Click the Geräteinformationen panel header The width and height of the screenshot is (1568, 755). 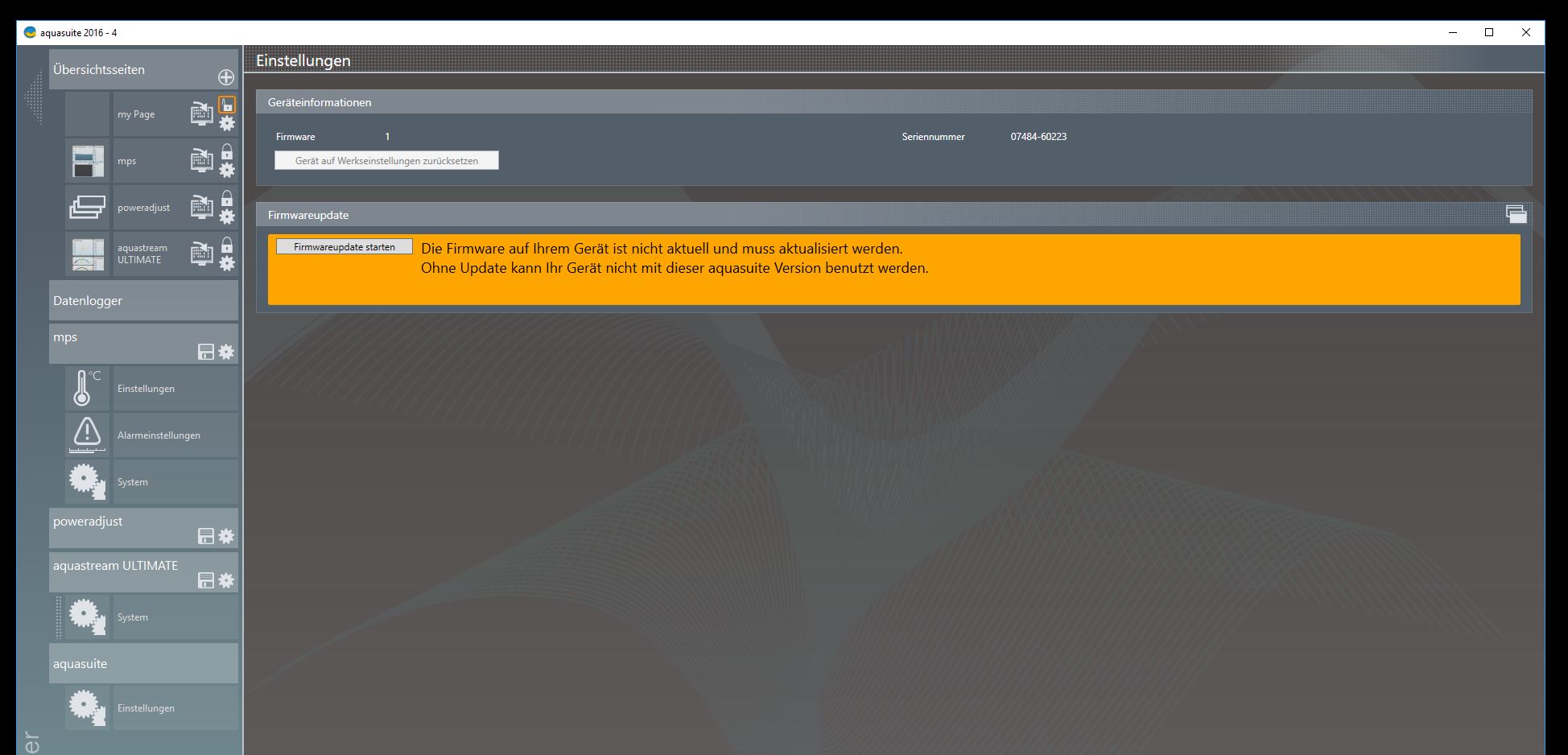coord(894,102)
